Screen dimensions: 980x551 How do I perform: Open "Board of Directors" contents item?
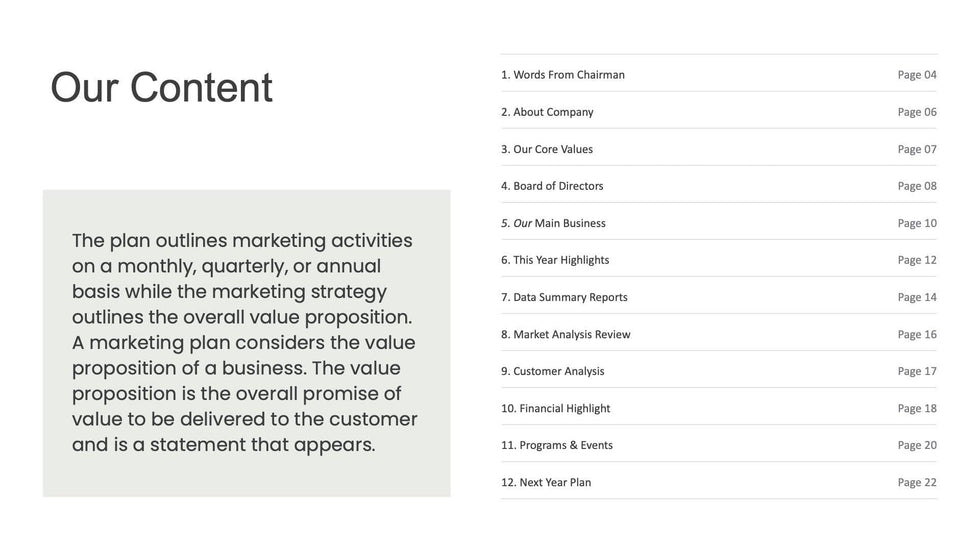coord(552,186)
